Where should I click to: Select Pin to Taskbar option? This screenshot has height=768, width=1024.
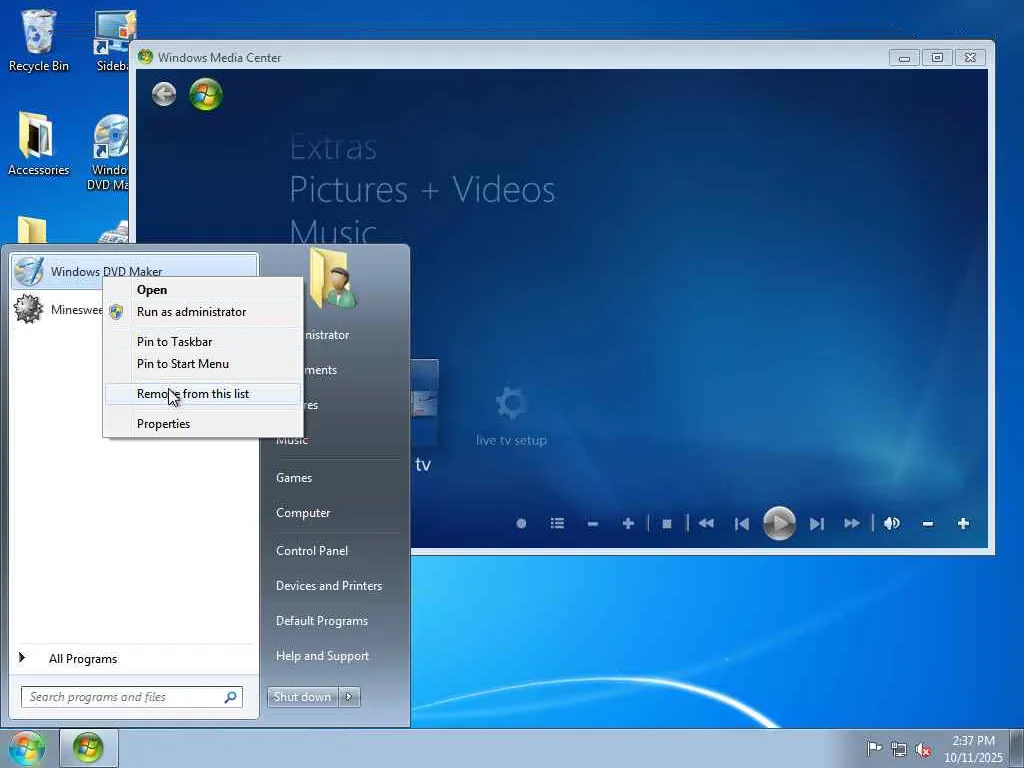coord(203,342)
